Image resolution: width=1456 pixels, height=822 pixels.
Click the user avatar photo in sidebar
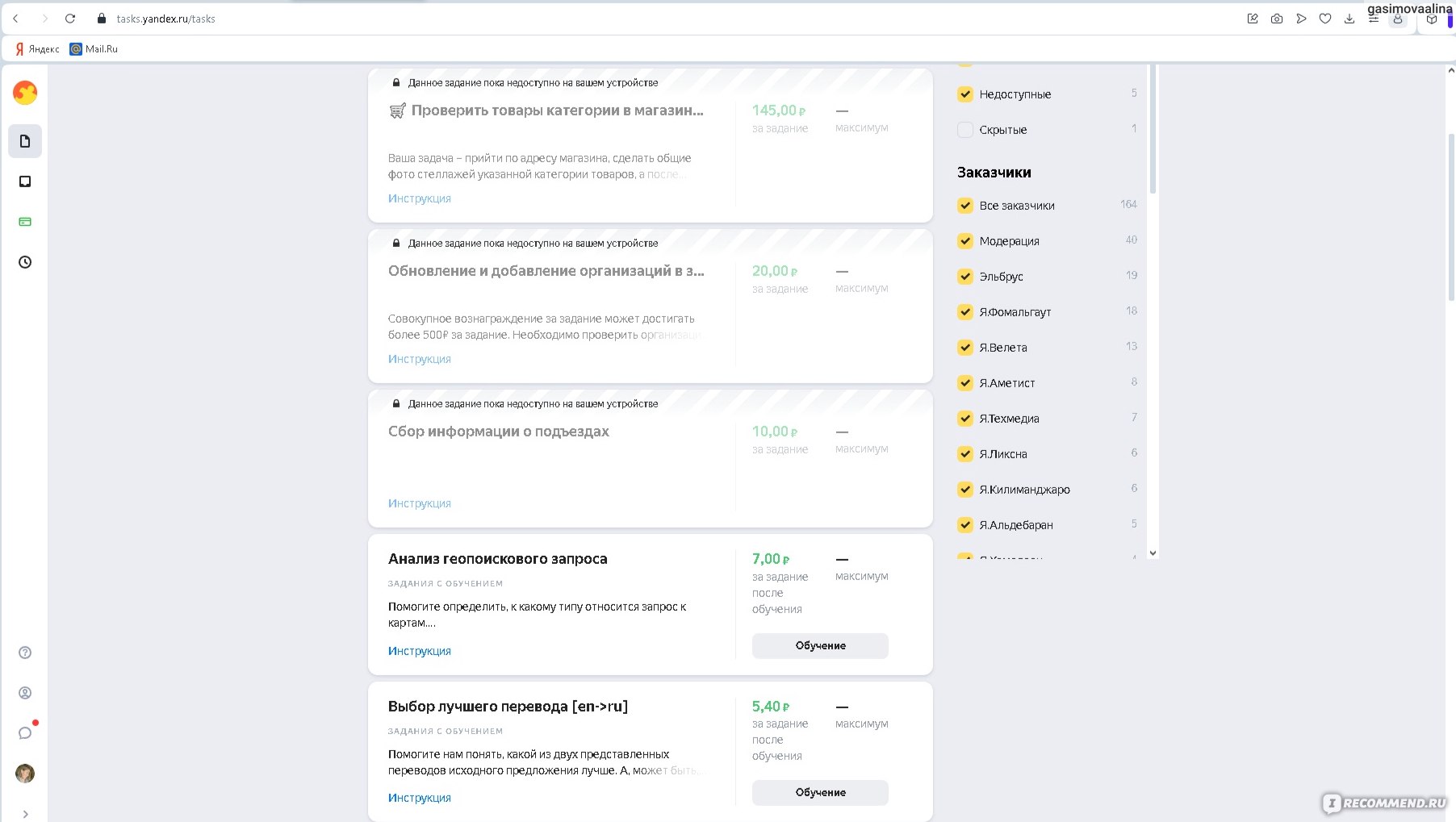[25, 773]
